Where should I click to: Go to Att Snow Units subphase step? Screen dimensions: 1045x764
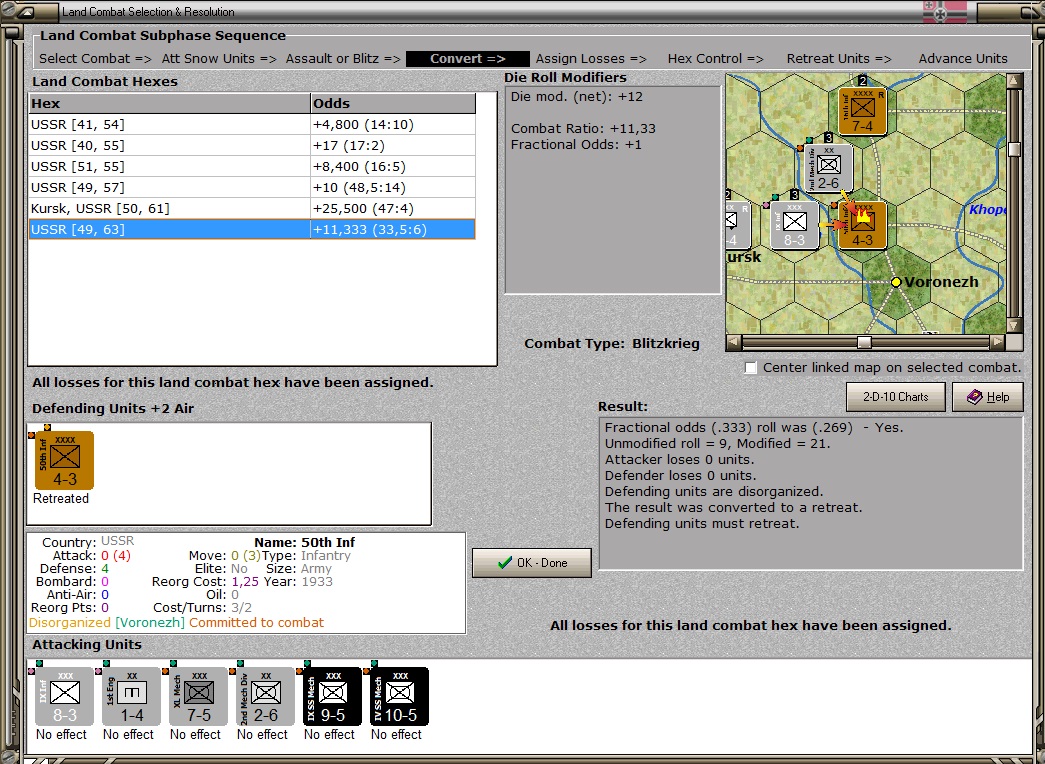(x=219, y=59)
